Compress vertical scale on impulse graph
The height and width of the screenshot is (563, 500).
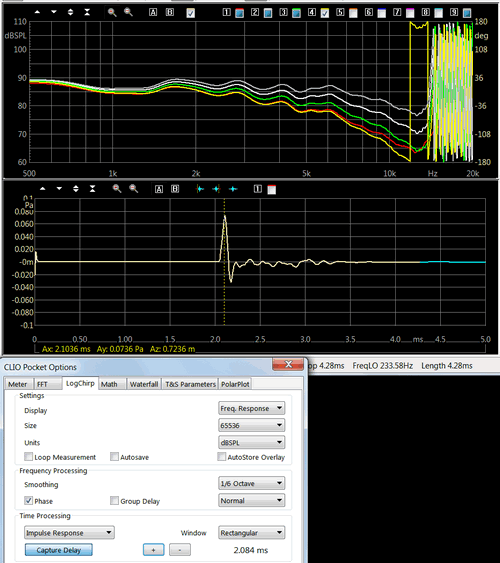92,189
